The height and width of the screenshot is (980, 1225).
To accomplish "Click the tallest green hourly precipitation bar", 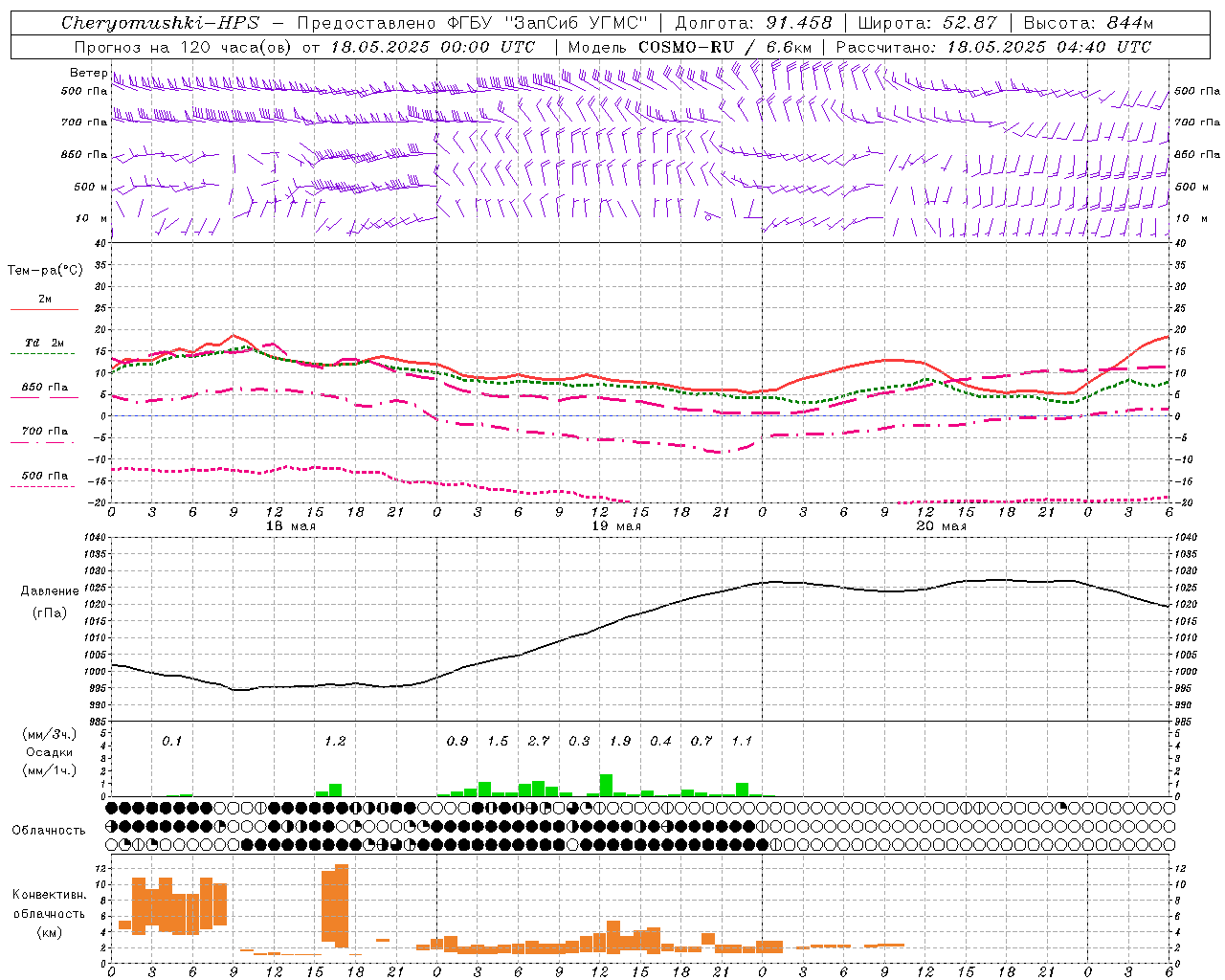I will click(x=606, y=786).
